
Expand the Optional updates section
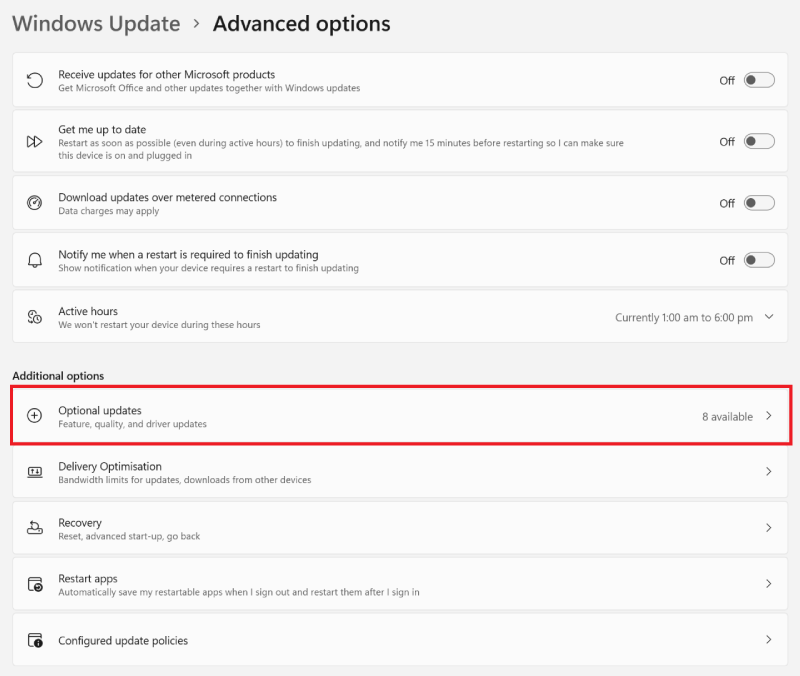pos(769,415)
